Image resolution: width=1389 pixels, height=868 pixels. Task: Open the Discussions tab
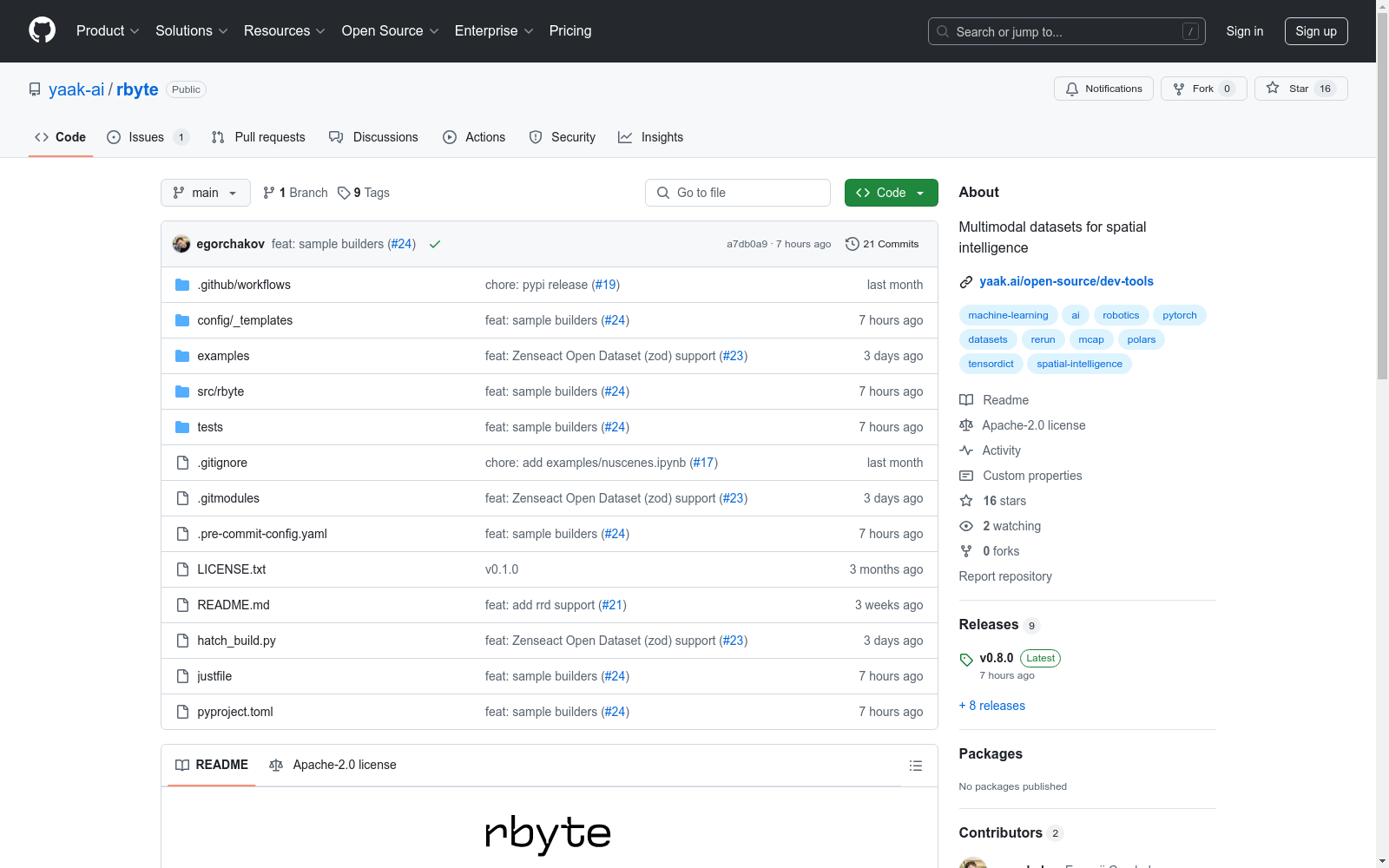click(373, 137)
